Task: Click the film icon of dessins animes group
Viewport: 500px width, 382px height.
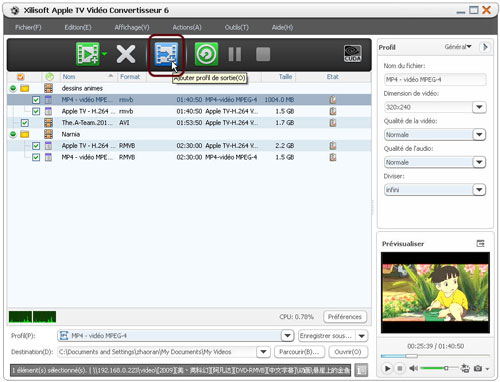Action: (48, 88)
